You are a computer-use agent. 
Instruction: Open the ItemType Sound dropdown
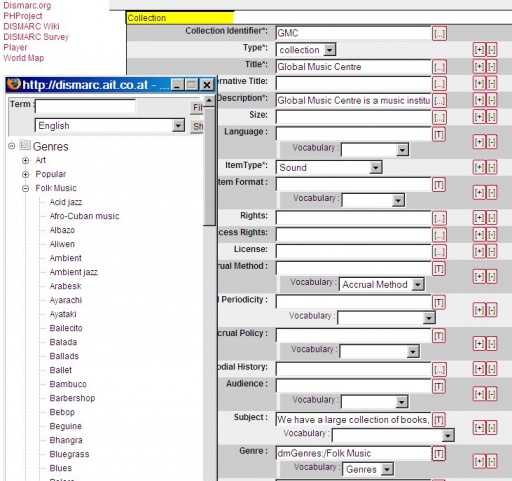click(376, 167)
